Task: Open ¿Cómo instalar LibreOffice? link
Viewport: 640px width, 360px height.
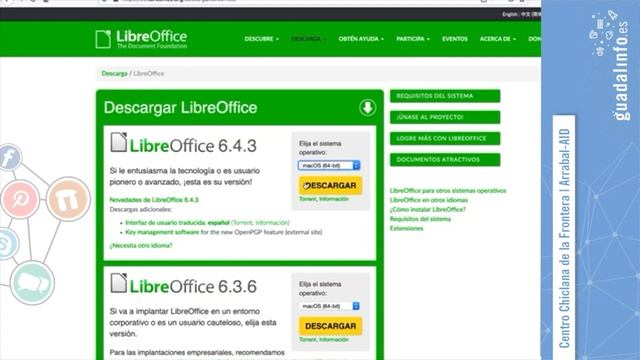Action: pos(427,209)
